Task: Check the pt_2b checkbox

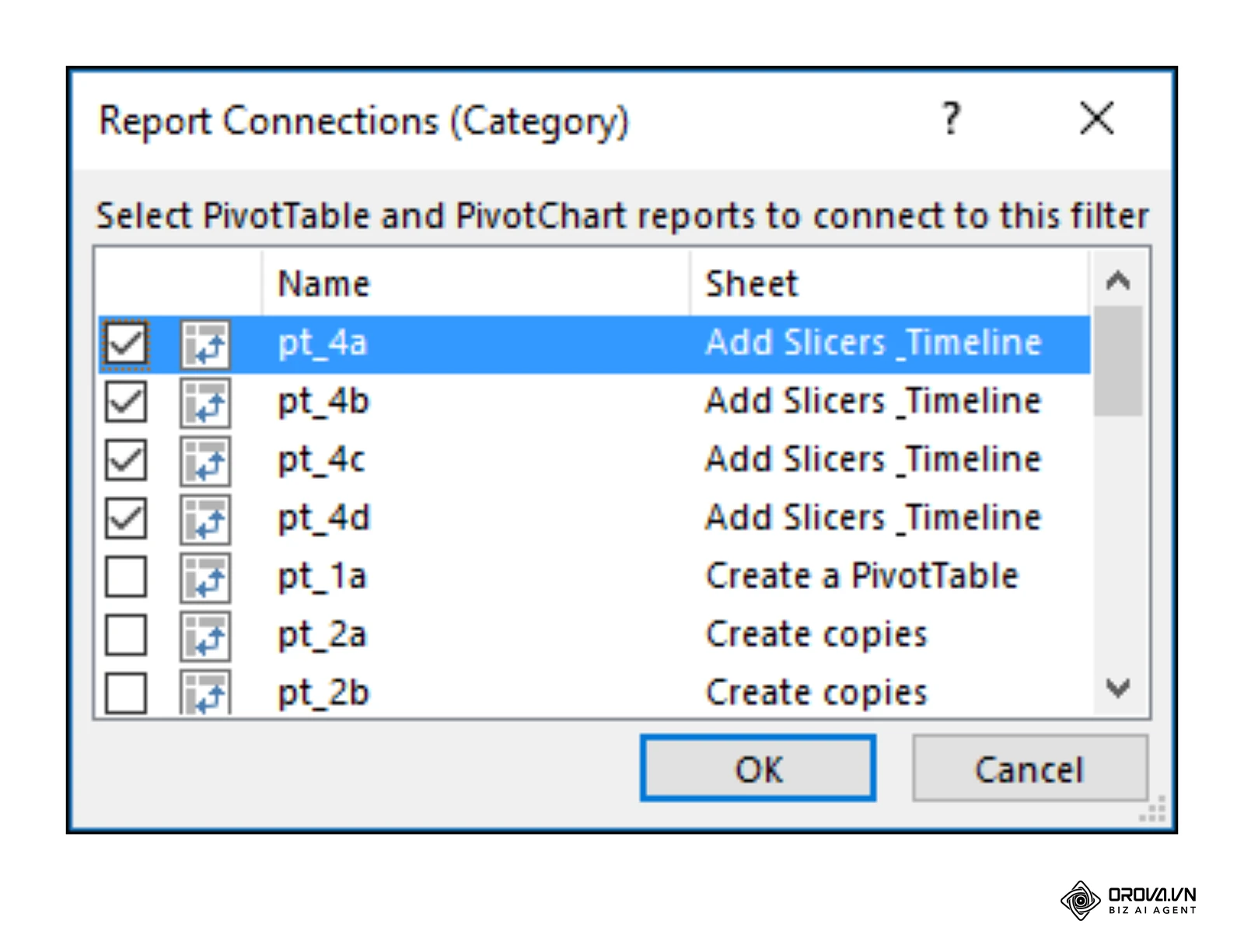Action: (125, 692)
